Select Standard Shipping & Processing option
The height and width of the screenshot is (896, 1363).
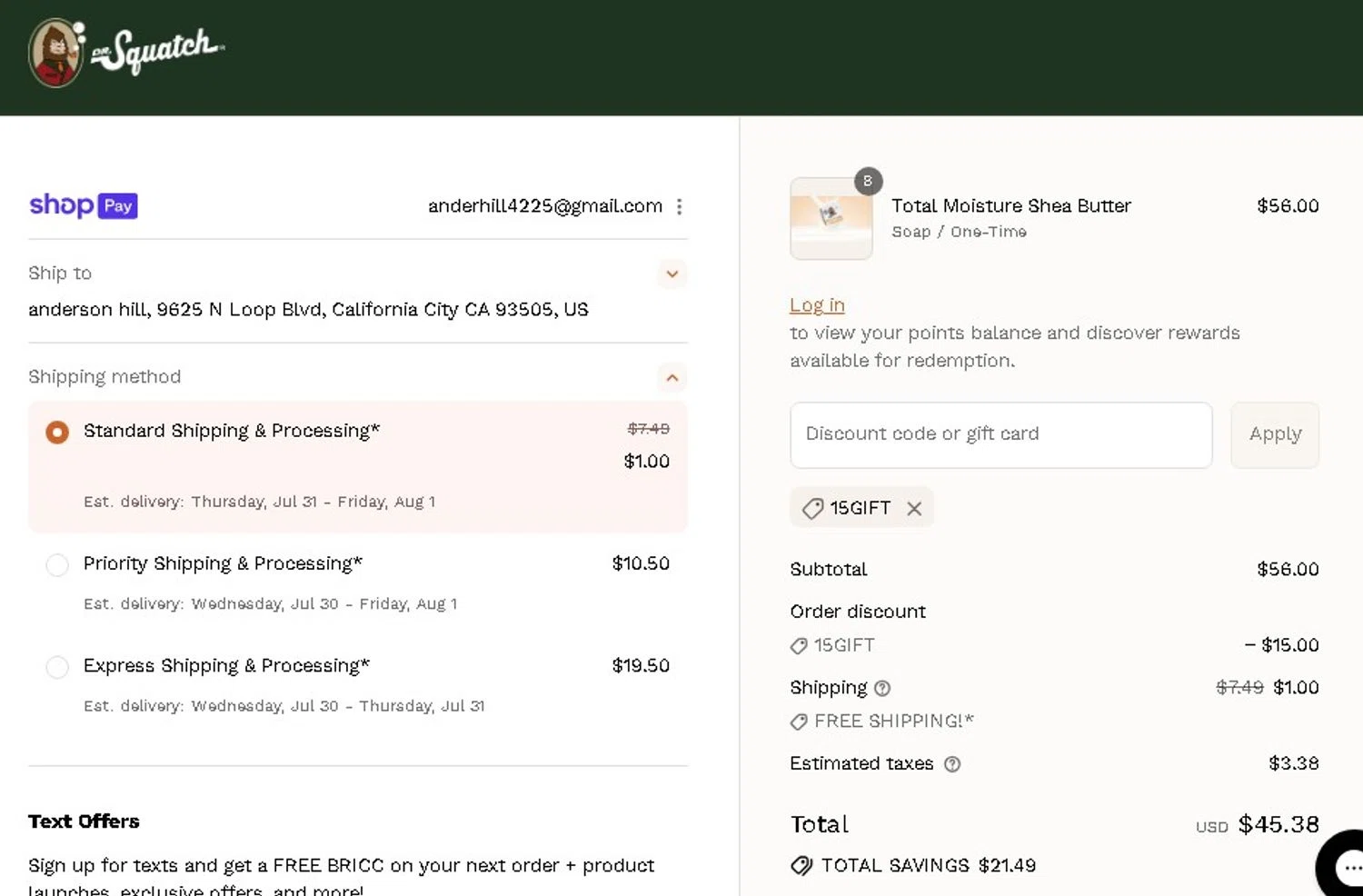(x=57, y=432)
